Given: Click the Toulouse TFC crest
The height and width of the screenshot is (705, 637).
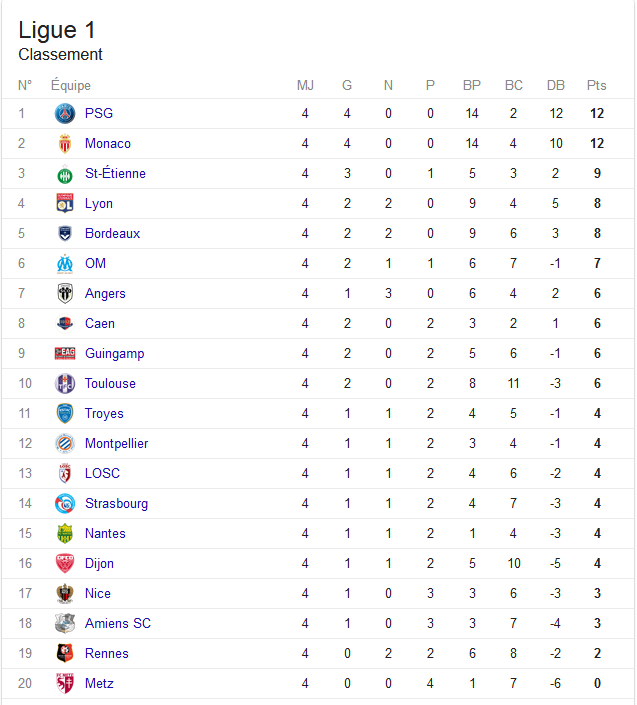Looking at the screenshot, I should pos(65,384).
